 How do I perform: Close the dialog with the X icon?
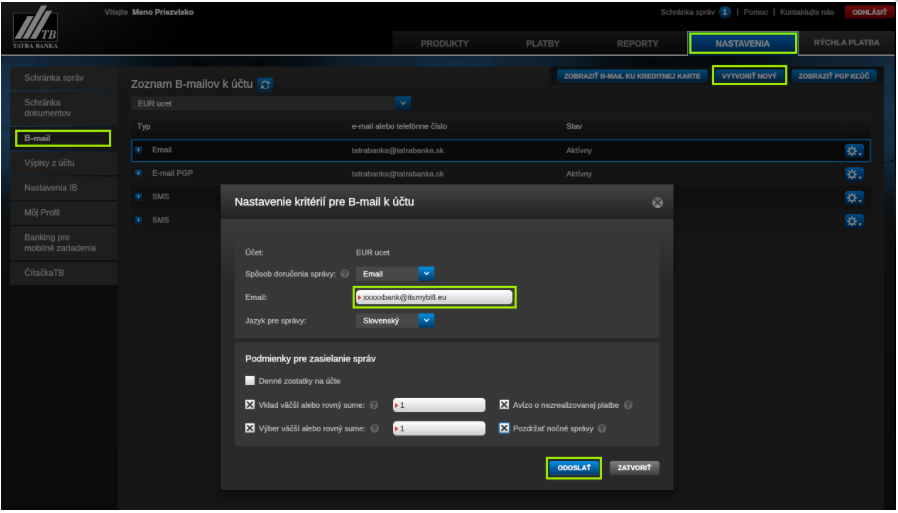tap(657, 202)
